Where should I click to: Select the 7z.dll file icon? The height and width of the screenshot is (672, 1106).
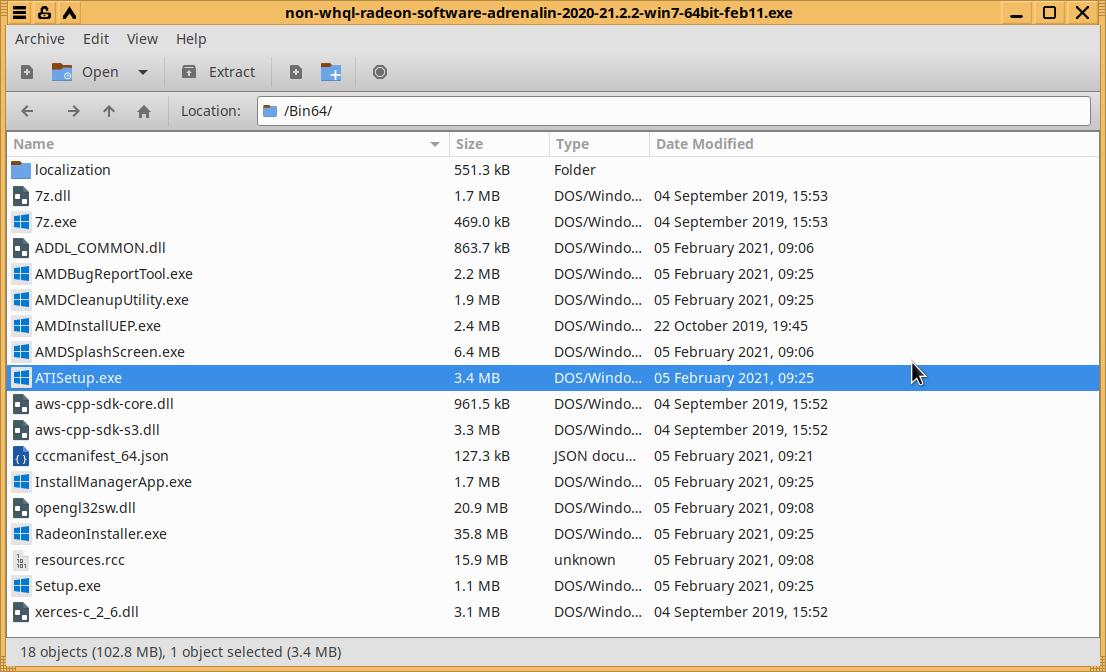click(x=21, y=196)
